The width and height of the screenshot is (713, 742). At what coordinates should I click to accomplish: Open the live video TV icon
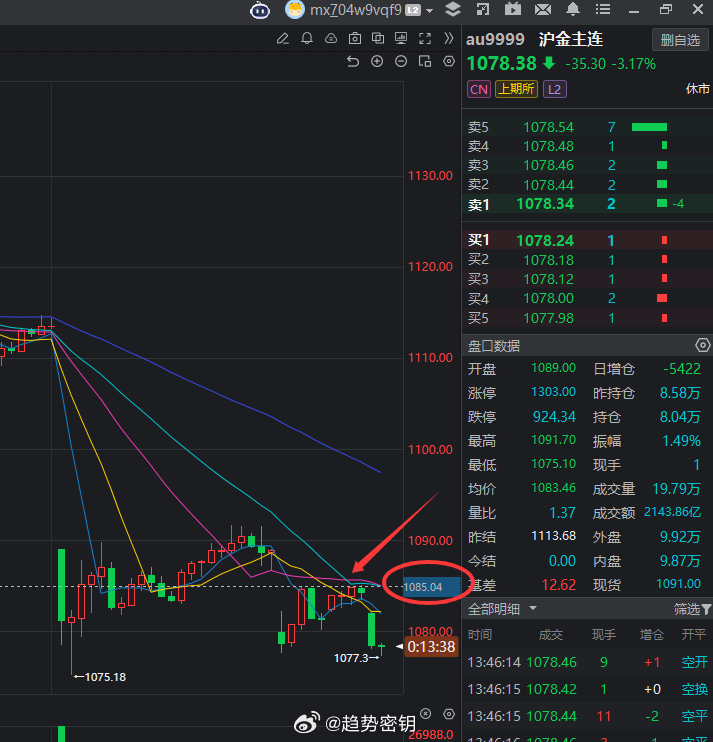coord(512,9)
